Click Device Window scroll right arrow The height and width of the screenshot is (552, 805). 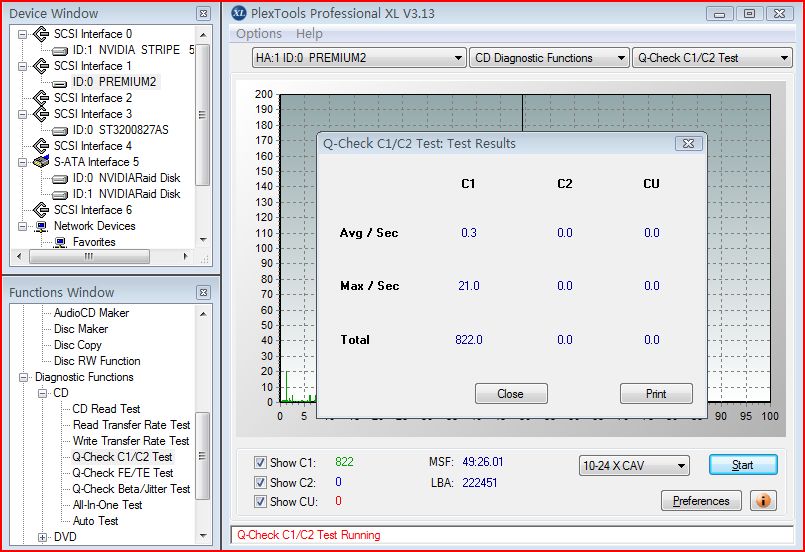[x=185, y=256]
